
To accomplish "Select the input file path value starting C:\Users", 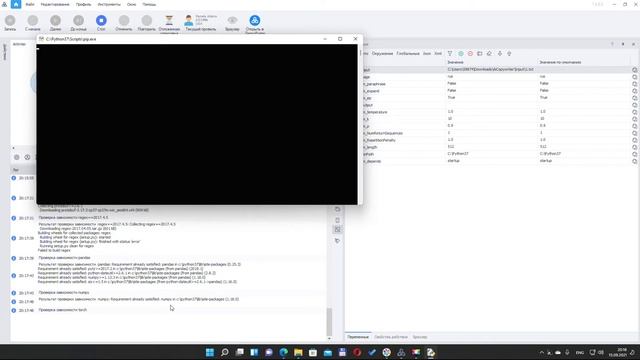I will click(490, 69).
